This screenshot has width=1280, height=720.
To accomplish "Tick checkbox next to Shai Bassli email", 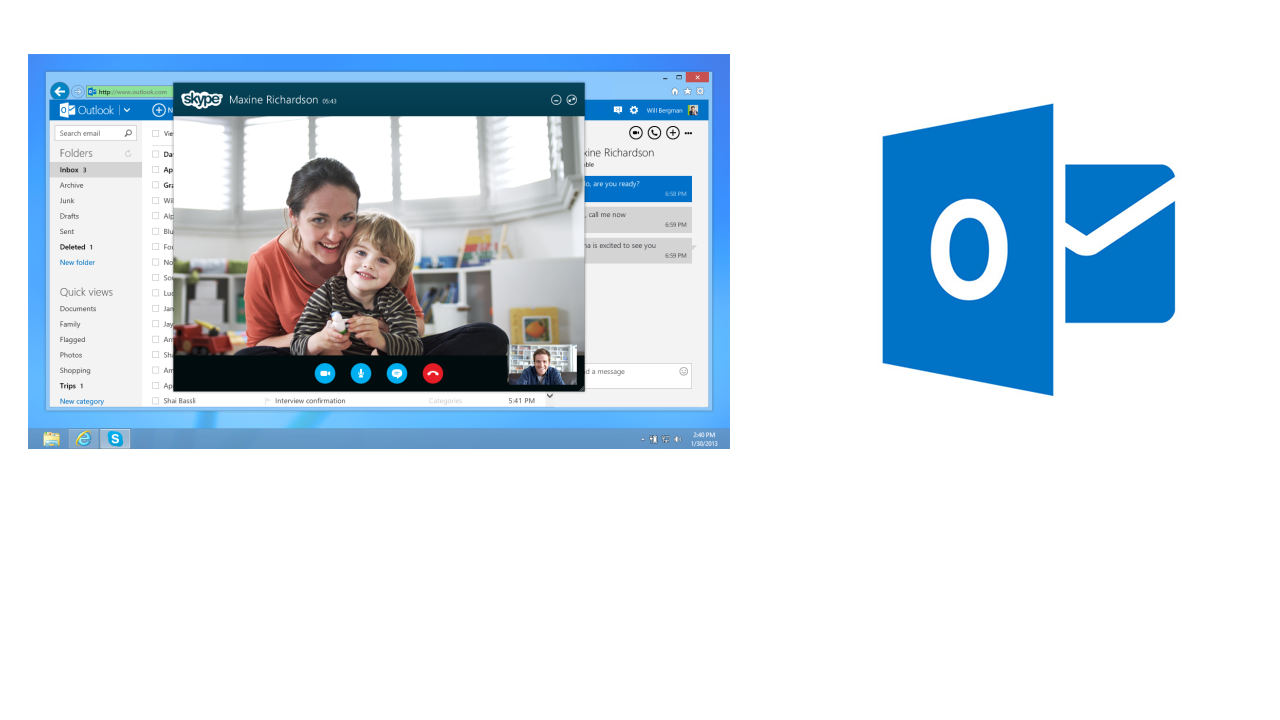I will coord(156,401).
